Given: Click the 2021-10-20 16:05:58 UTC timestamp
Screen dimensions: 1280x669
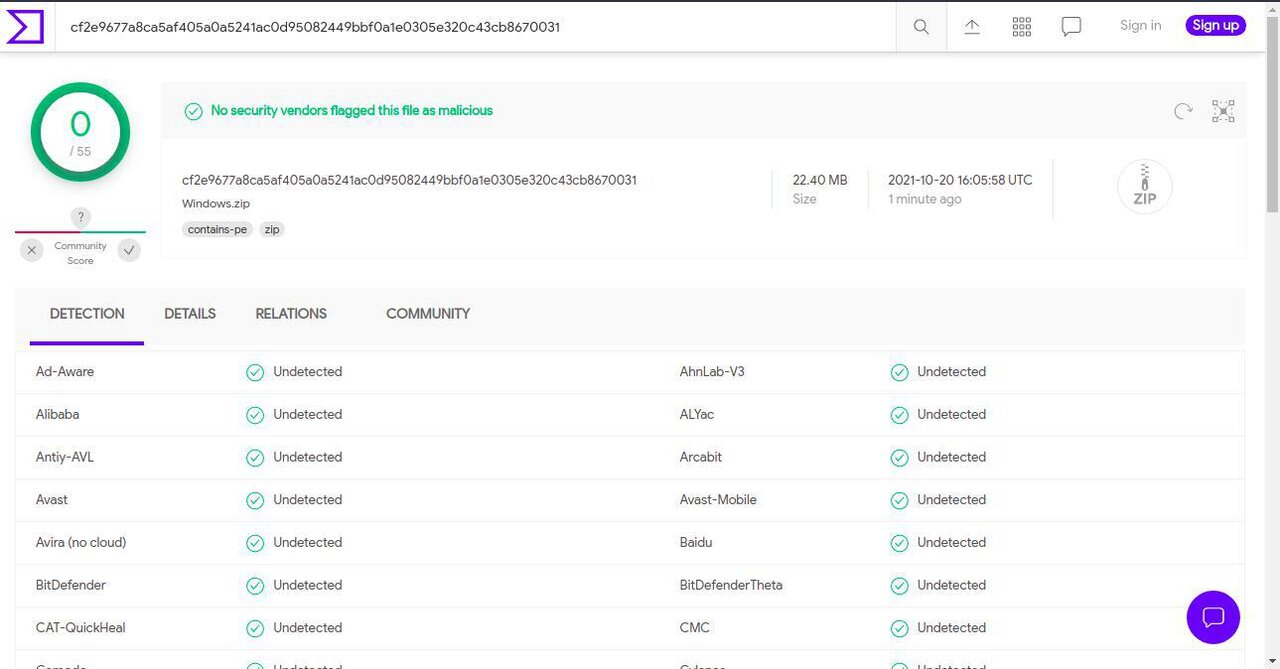Looking at the screenshot, I should [960, 180].
